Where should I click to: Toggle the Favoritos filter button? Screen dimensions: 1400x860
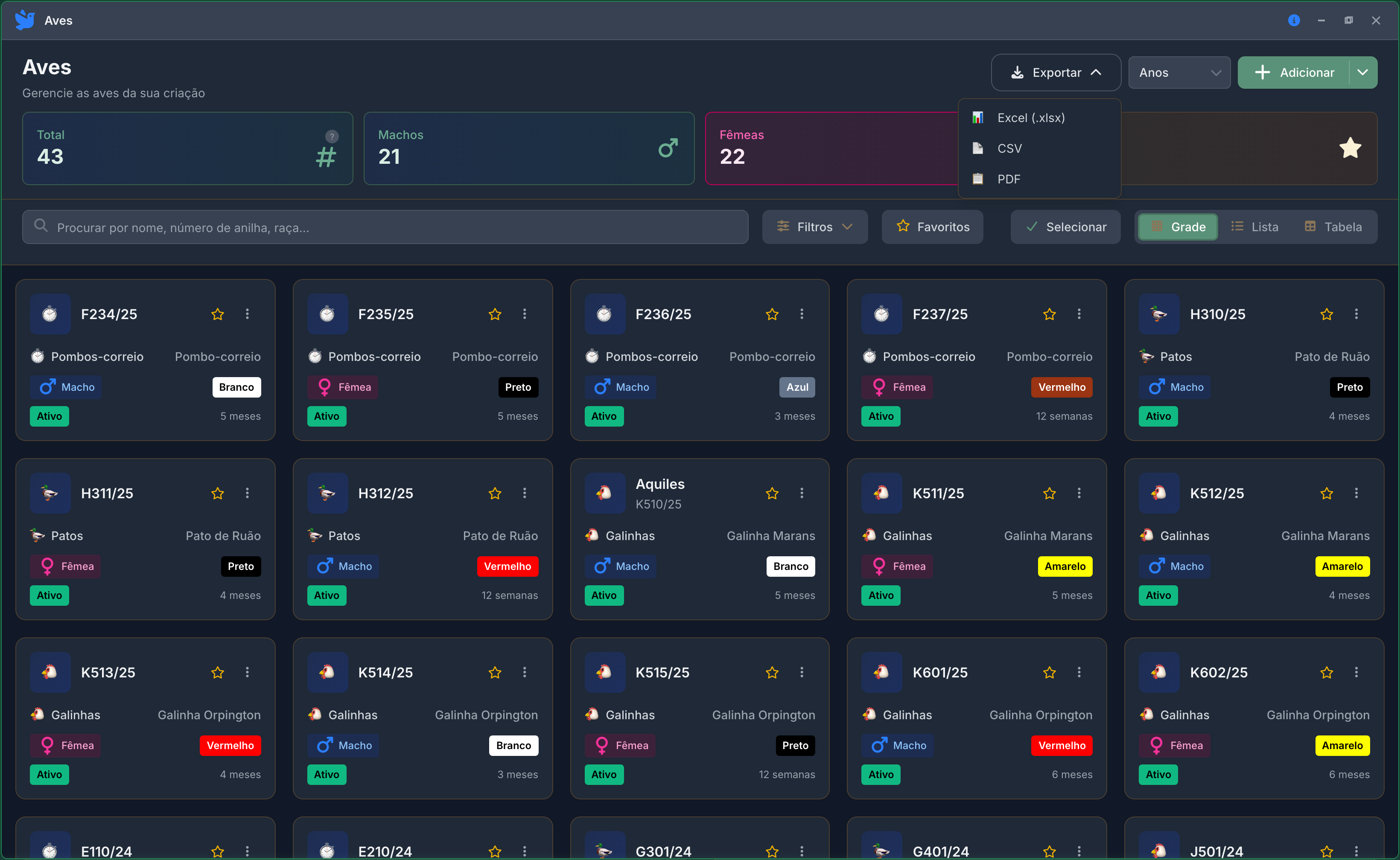pyautogui.click(x=932, y=227)
